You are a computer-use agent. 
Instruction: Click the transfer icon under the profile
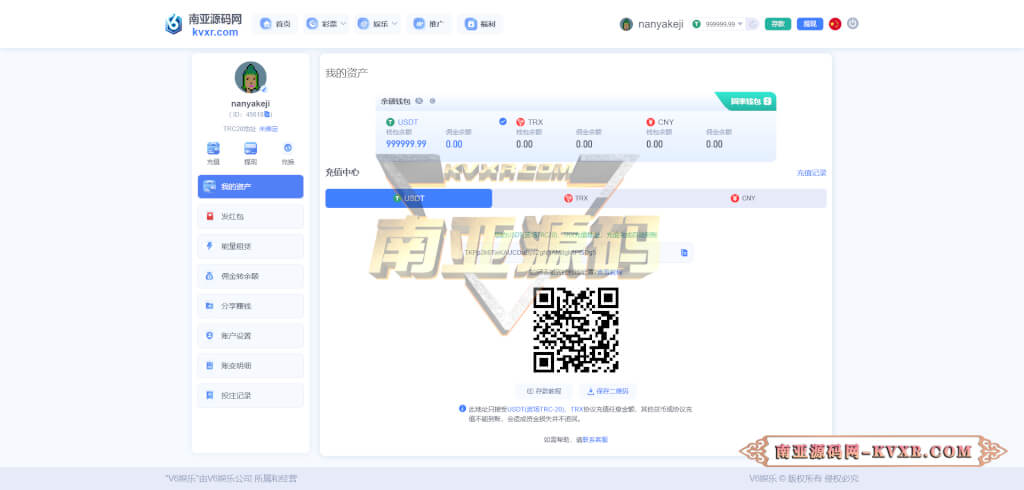(288, 152)
